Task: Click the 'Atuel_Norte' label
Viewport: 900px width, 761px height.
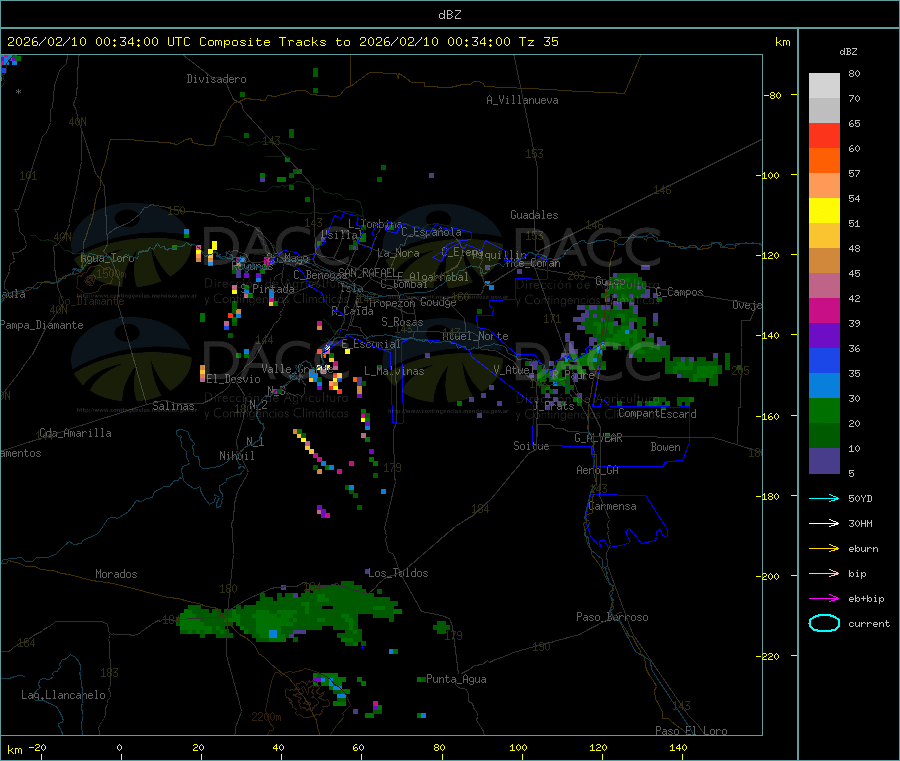Action: (475, 336)
